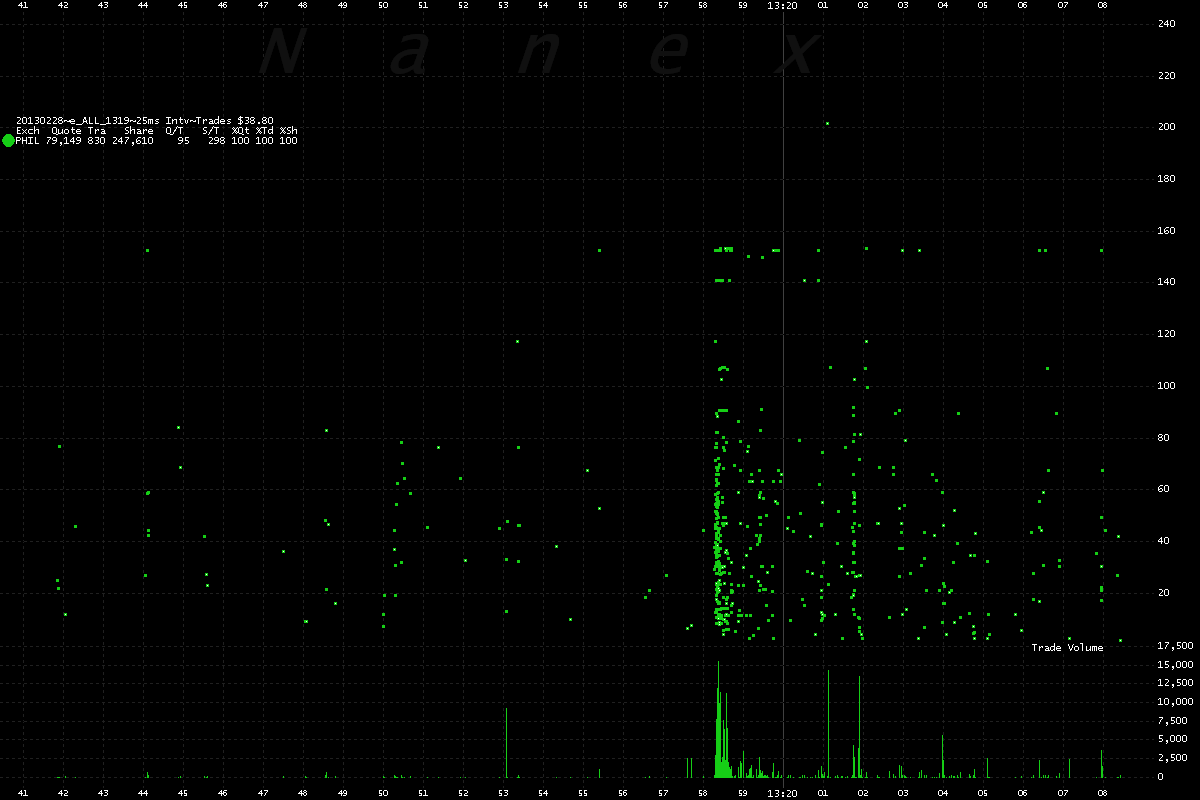Click the %Qt column header
The image size is (1200, 800).
[x=240, y=131]
